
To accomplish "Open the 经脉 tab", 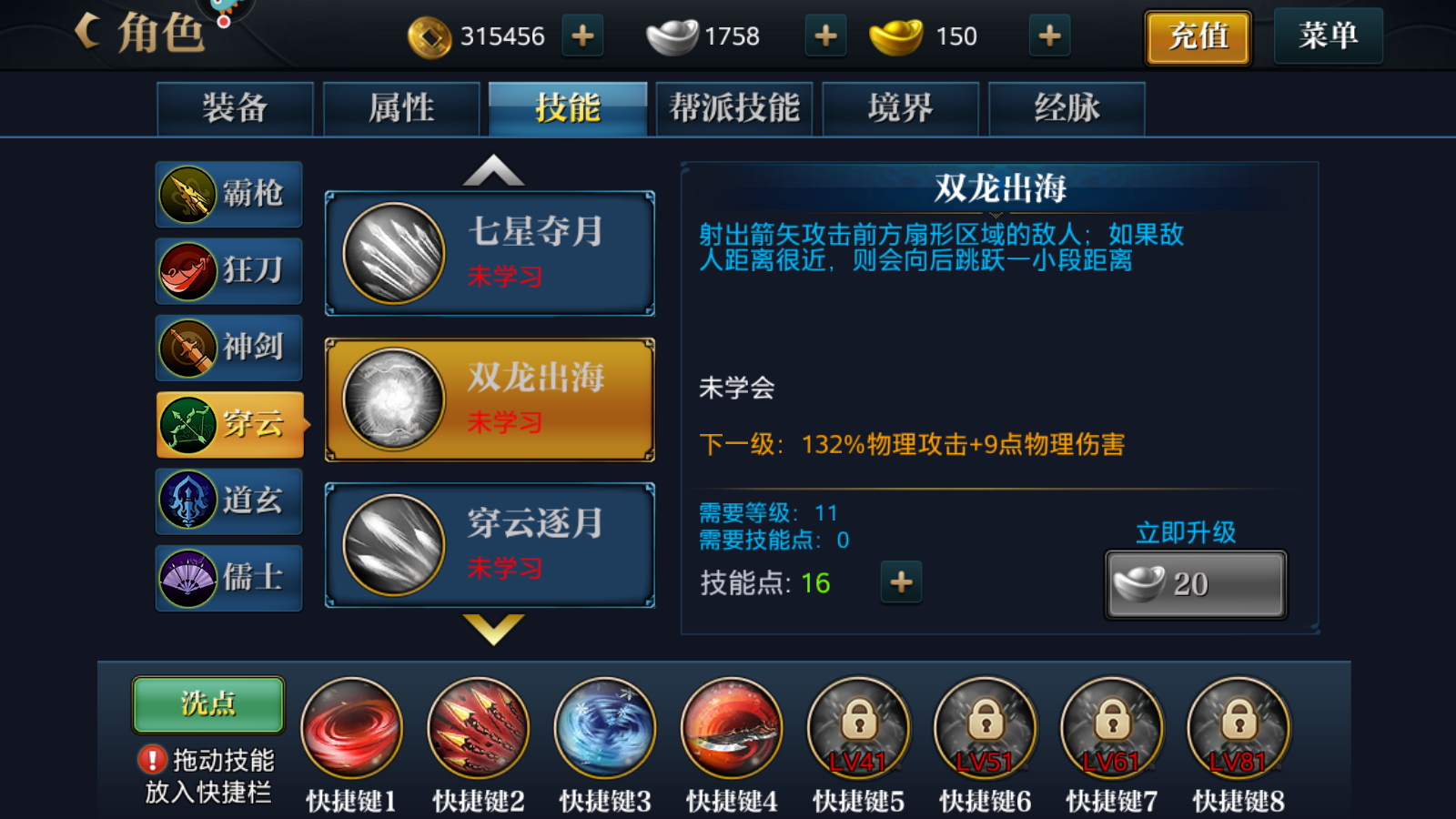I will (x=1067, y=108).
